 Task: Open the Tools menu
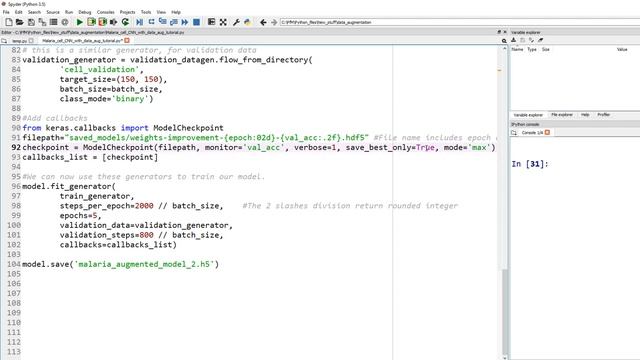point(146,12)
